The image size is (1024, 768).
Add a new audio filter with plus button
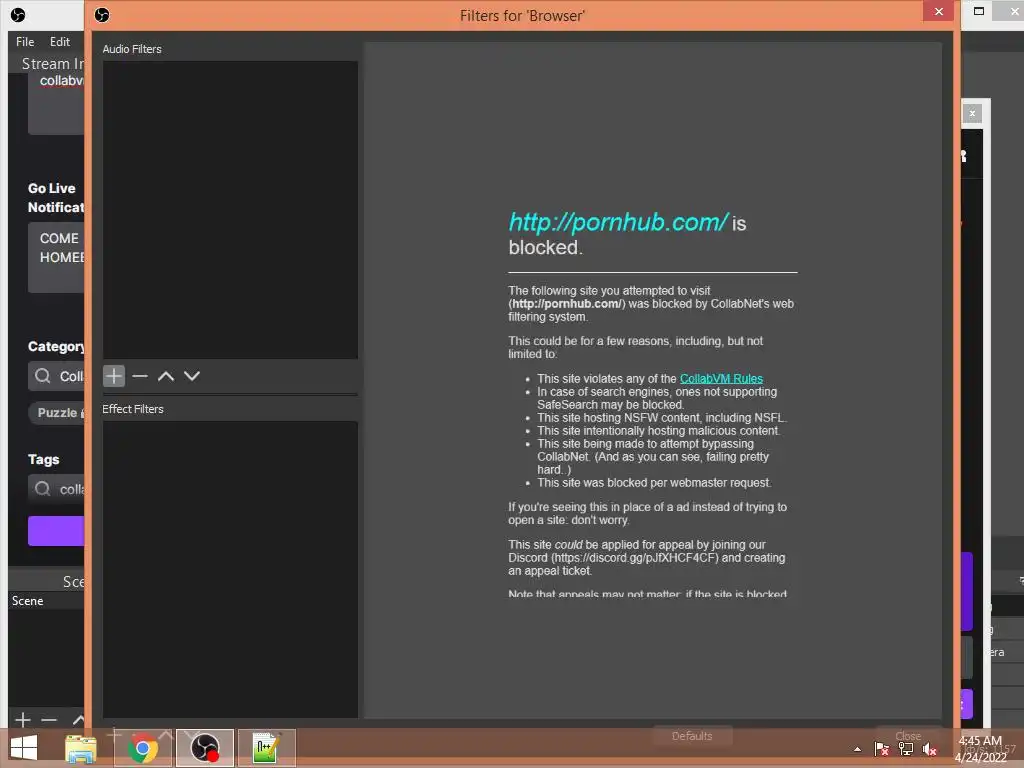[x=114, y=376]
